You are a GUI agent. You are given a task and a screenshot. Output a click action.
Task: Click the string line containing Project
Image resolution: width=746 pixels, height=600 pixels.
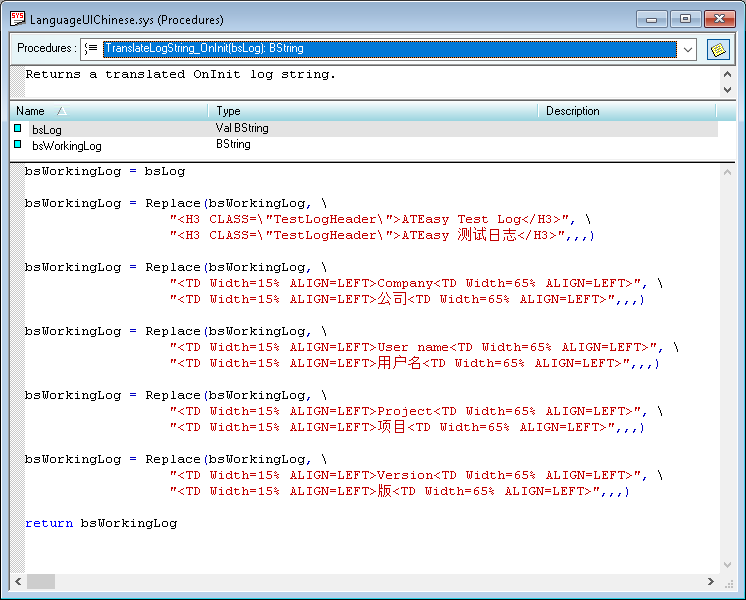(416, 411)
